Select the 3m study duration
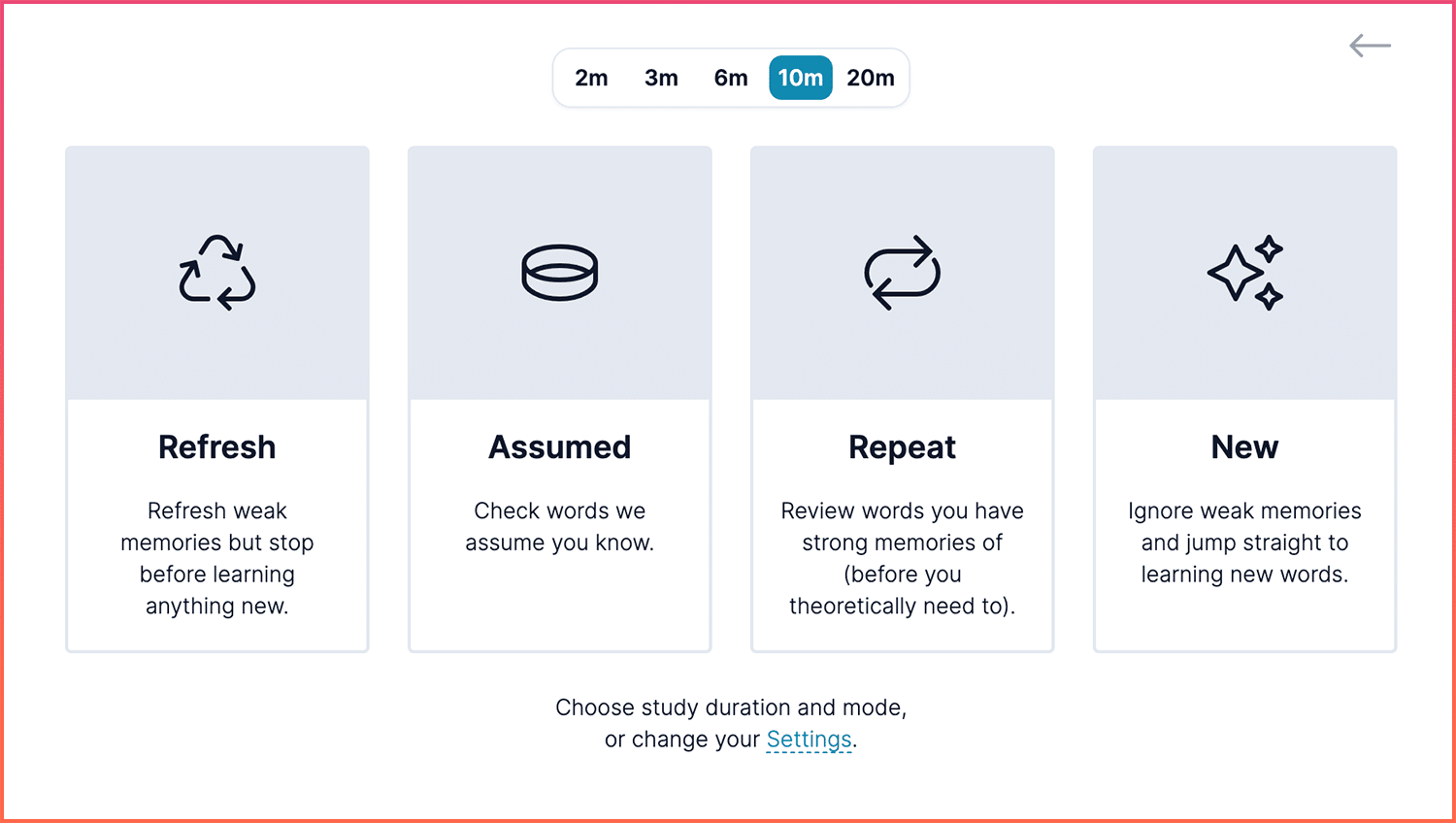1456x823 pixels. point(661,78)
